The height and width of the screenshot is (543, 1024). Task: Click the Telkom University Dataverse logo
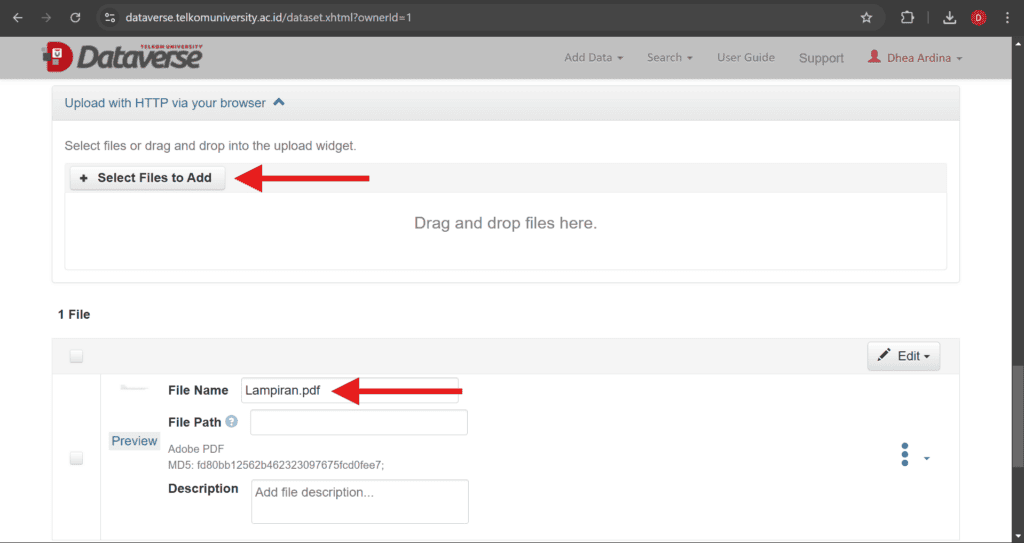123,57
